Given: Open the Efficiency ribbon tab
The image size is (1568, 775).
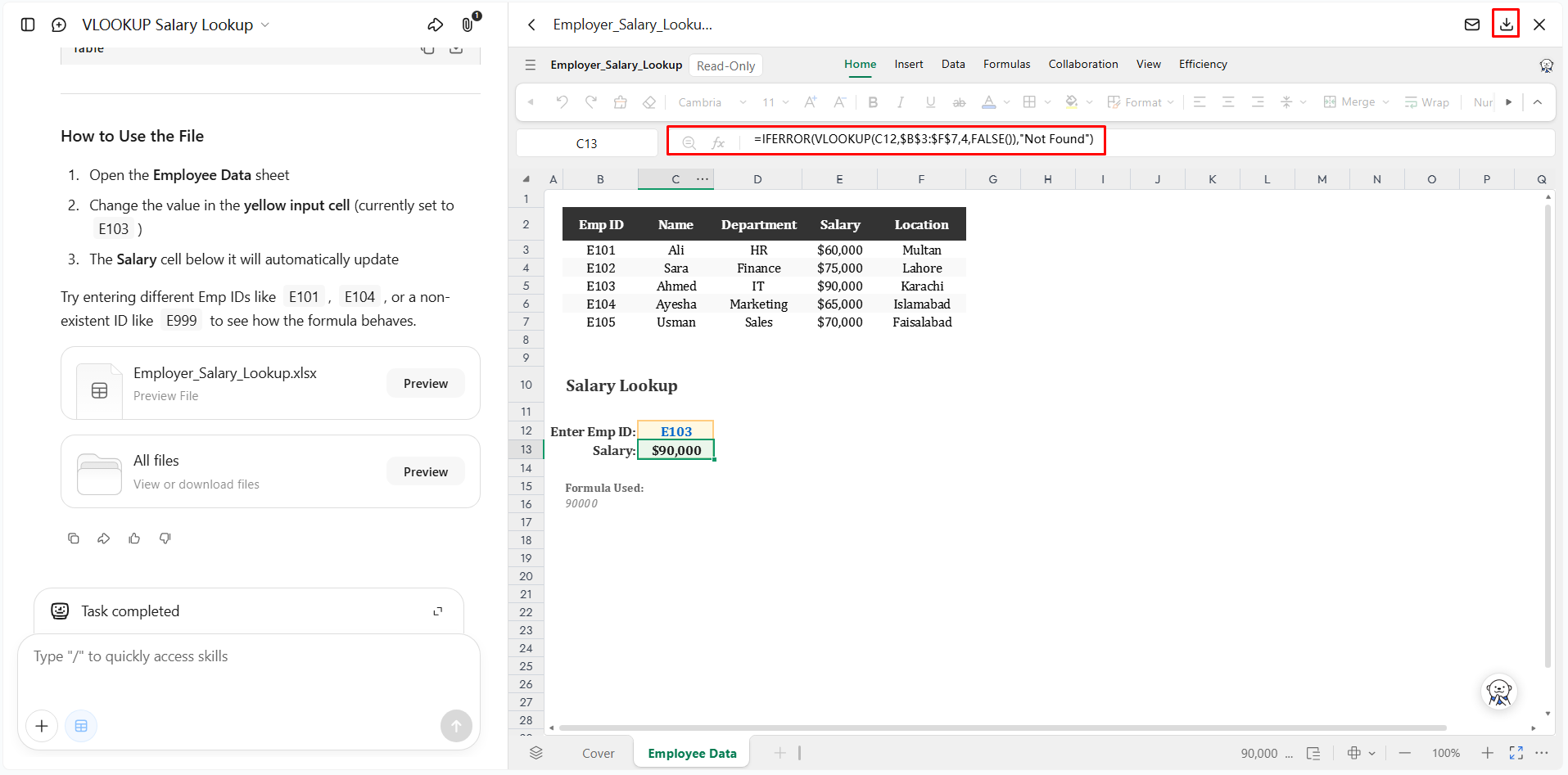Looking at the screenshot, I should click(1203, 64).
